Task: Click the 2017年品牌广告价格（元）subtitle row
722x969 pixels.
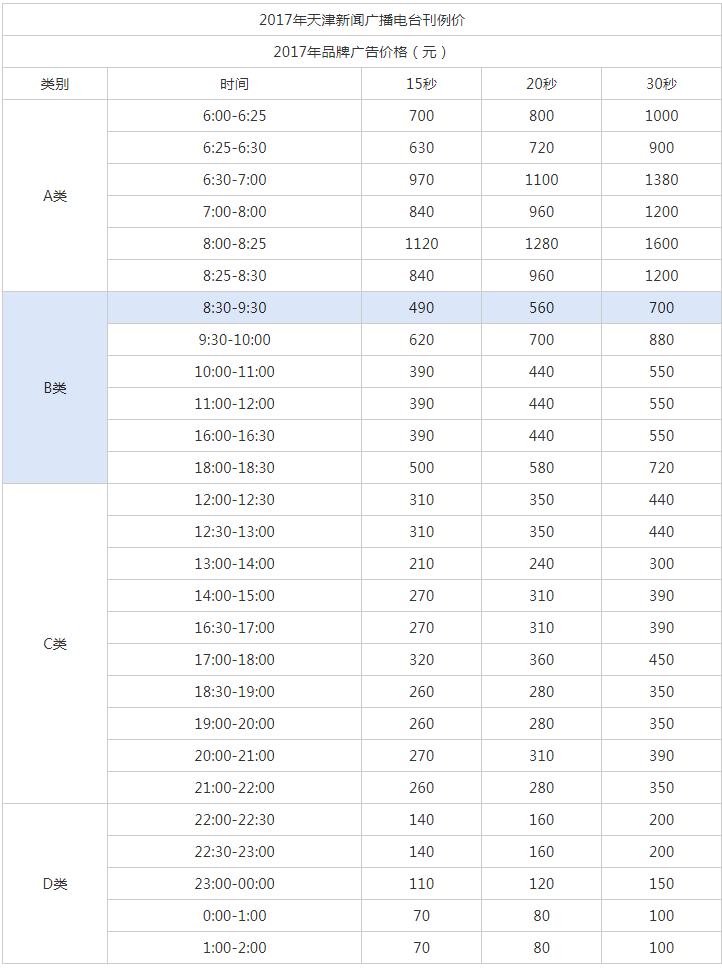Action: pyautogui.click(x=362, y=51)
